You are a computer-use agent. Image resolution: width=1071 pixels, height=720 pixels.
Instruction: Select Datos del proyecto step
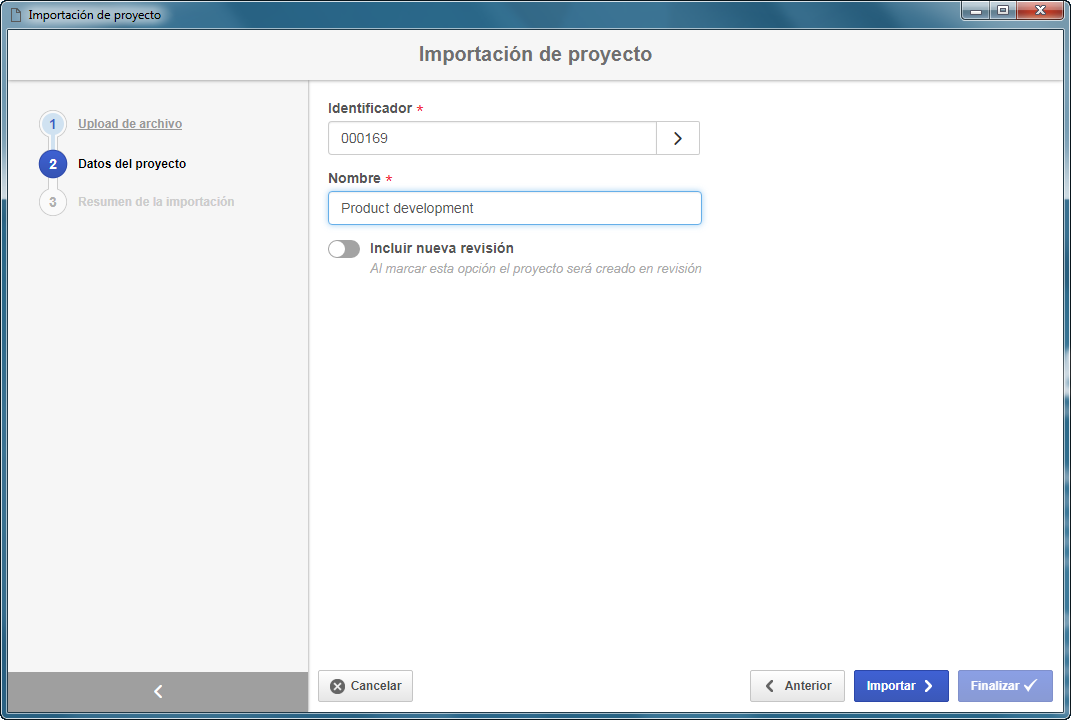pyautogui.click(x=132, y=163)
